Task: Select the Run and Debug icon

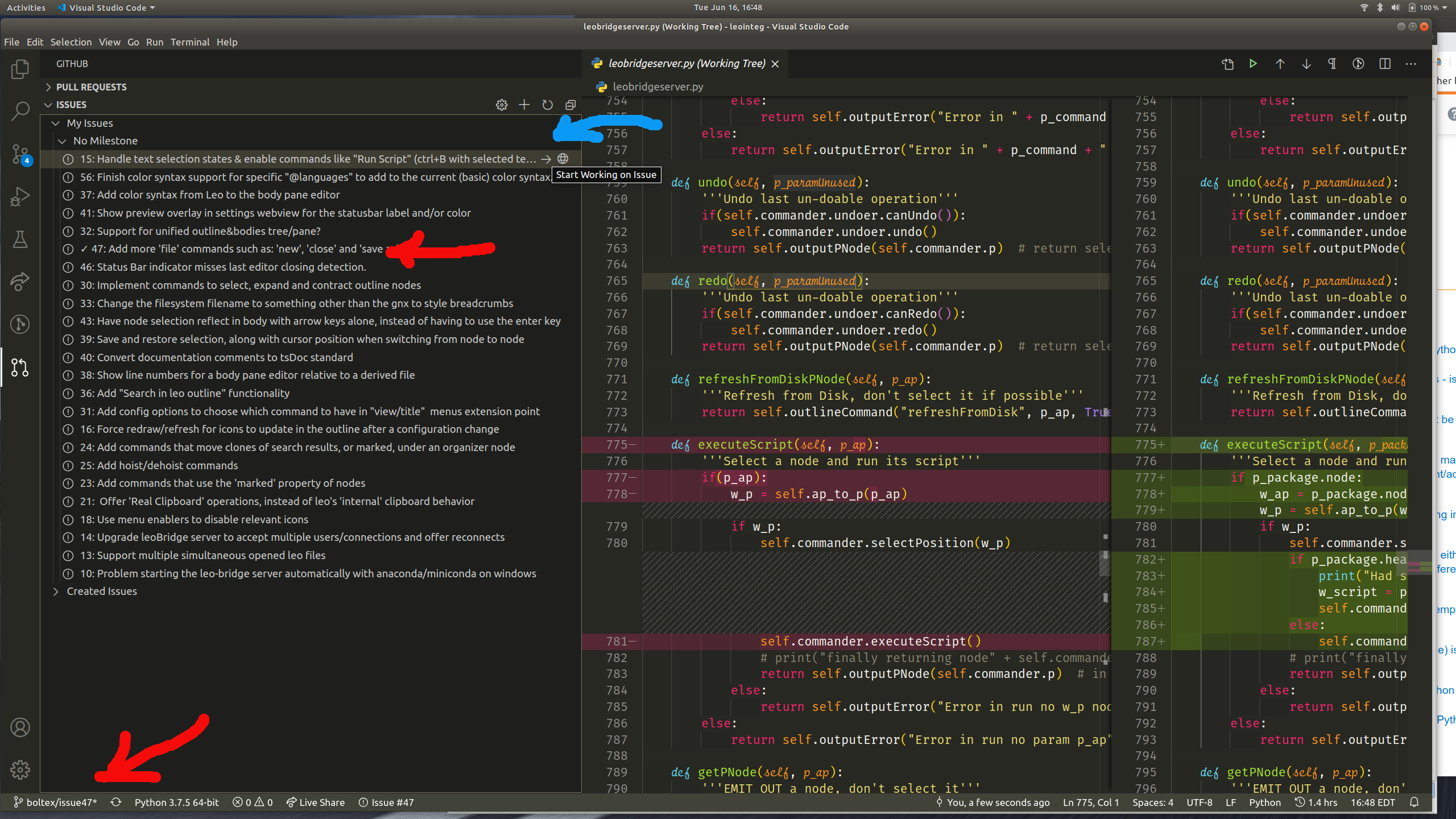Action: 20,196
